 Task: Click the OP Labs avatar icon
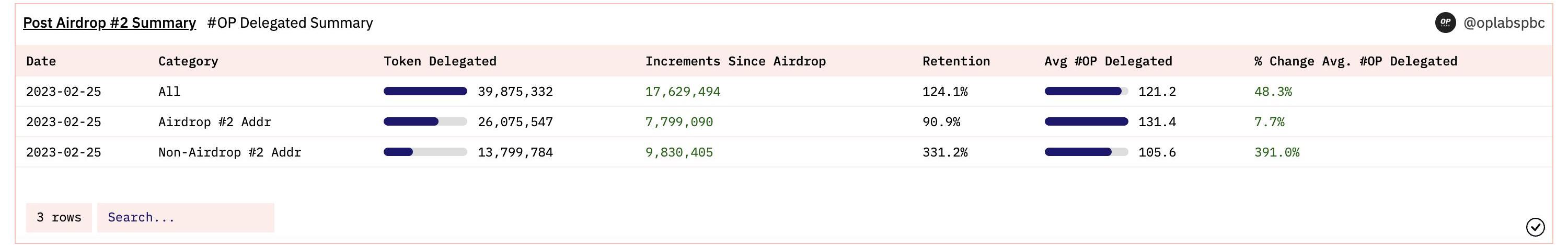[x=1445, y=23]
